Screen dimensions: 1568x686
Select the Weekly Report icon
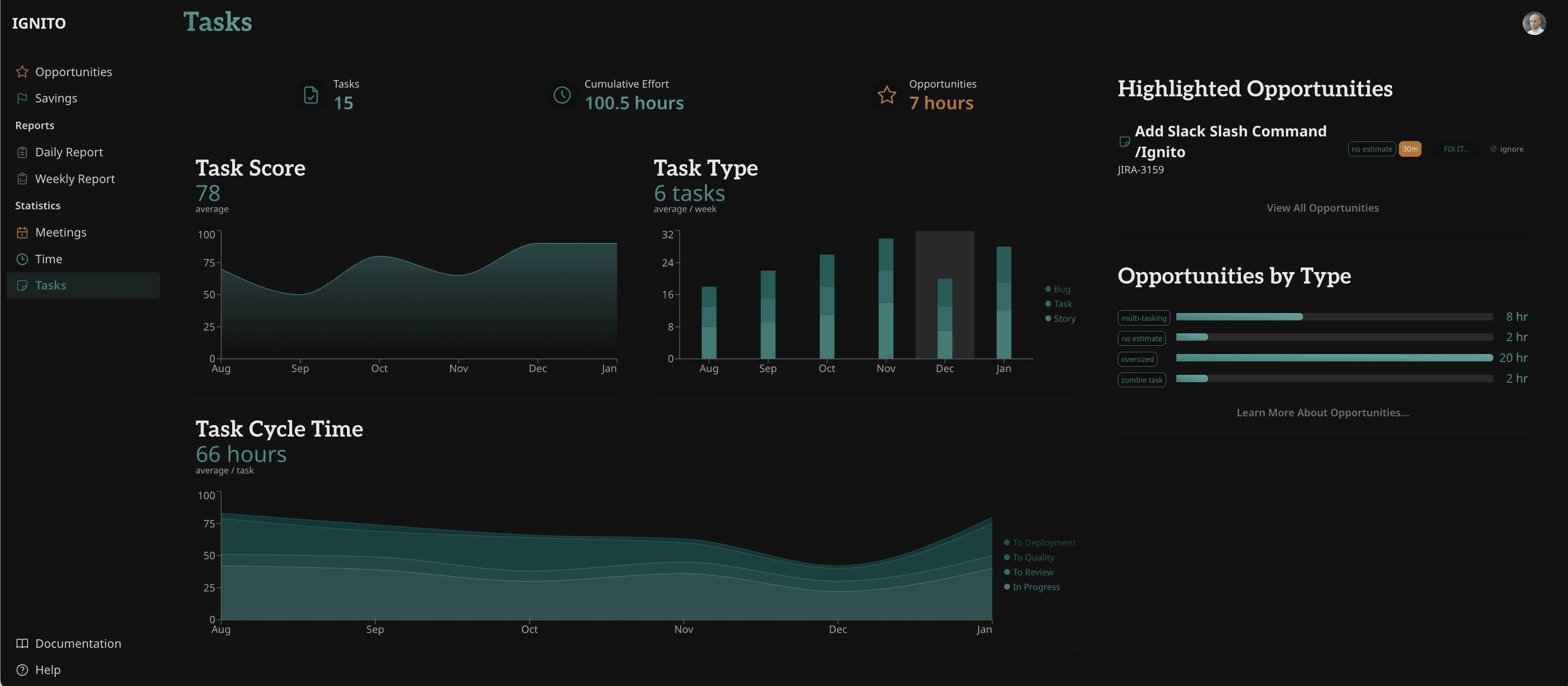pos(22,178)
